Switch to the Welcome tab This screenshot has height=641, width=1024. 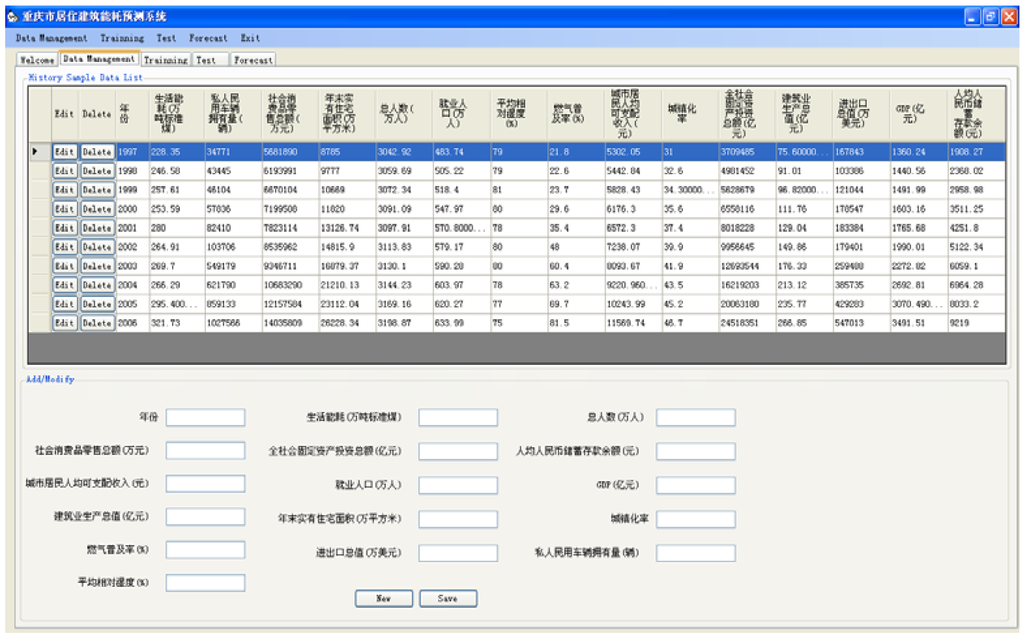(x=38, y=60)
